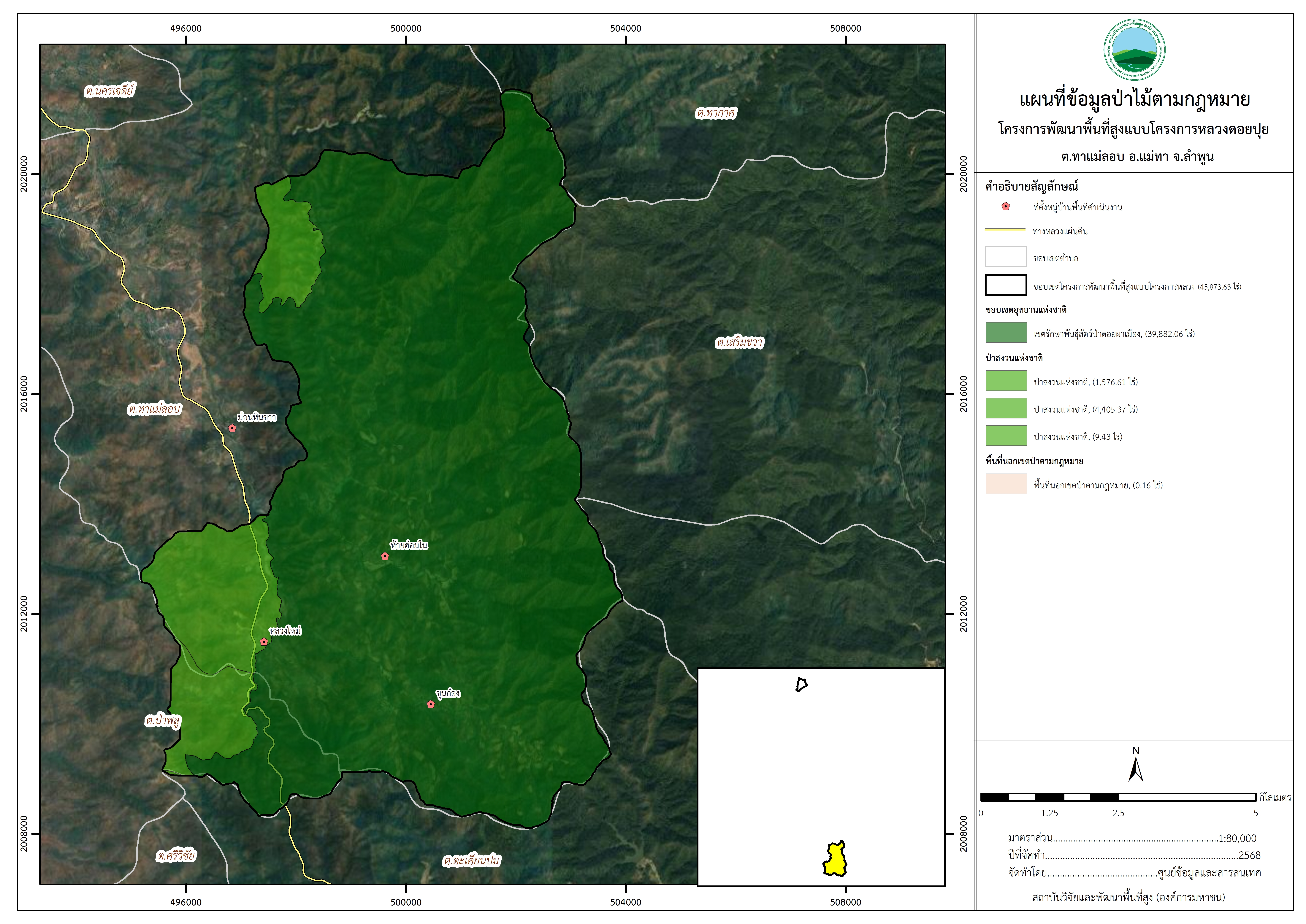Click the label พื้นที่นอกเขตป่าตามกฎหมาย, (0.16 ไร่)
Image resolution: width=1306 pixels, height=924 pixels.
click(x=1098, y=485)
